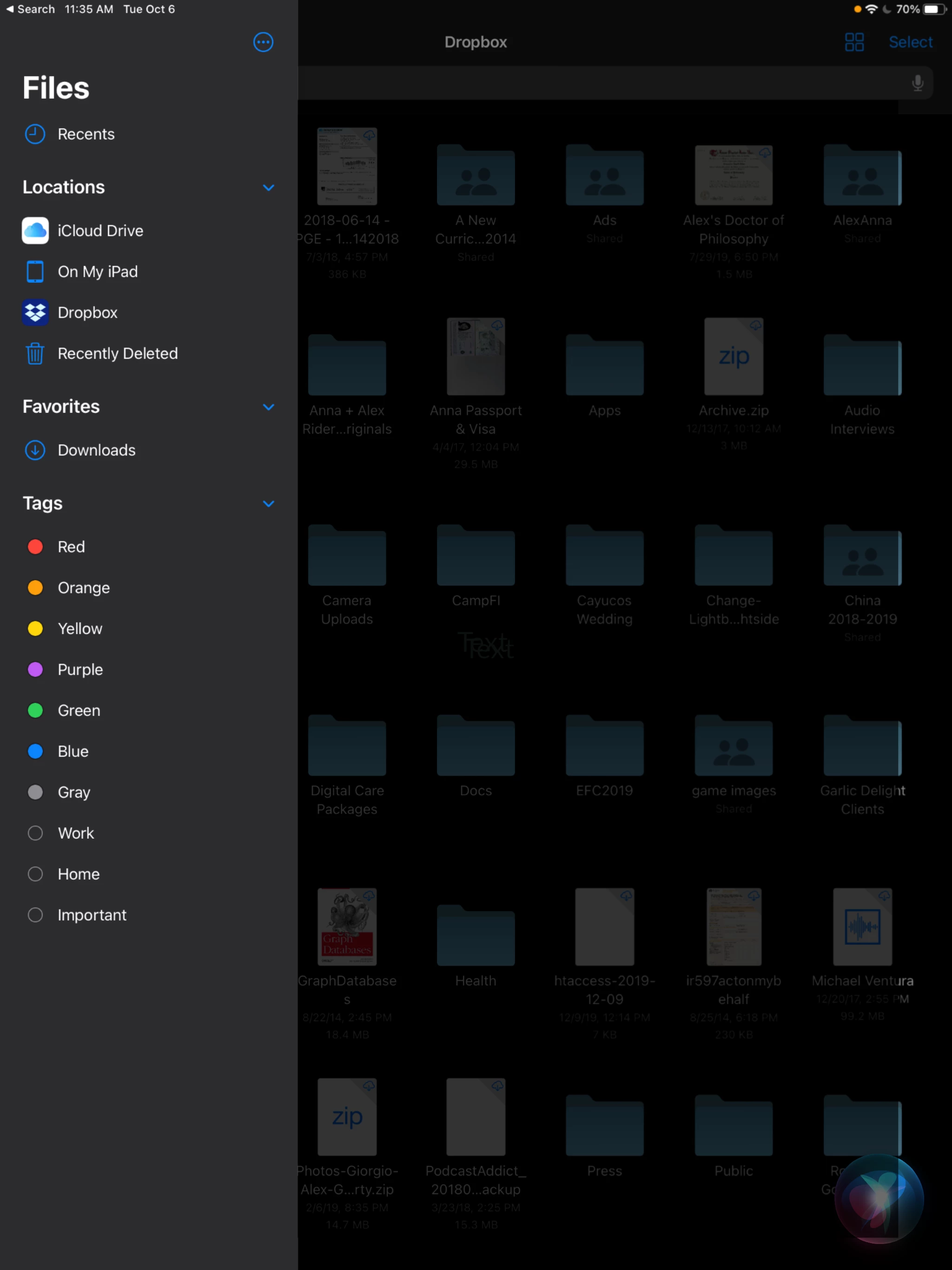Select the Work tag circle
The width and height of the screenshot is (952, 1270).
(x=35, y=833)
